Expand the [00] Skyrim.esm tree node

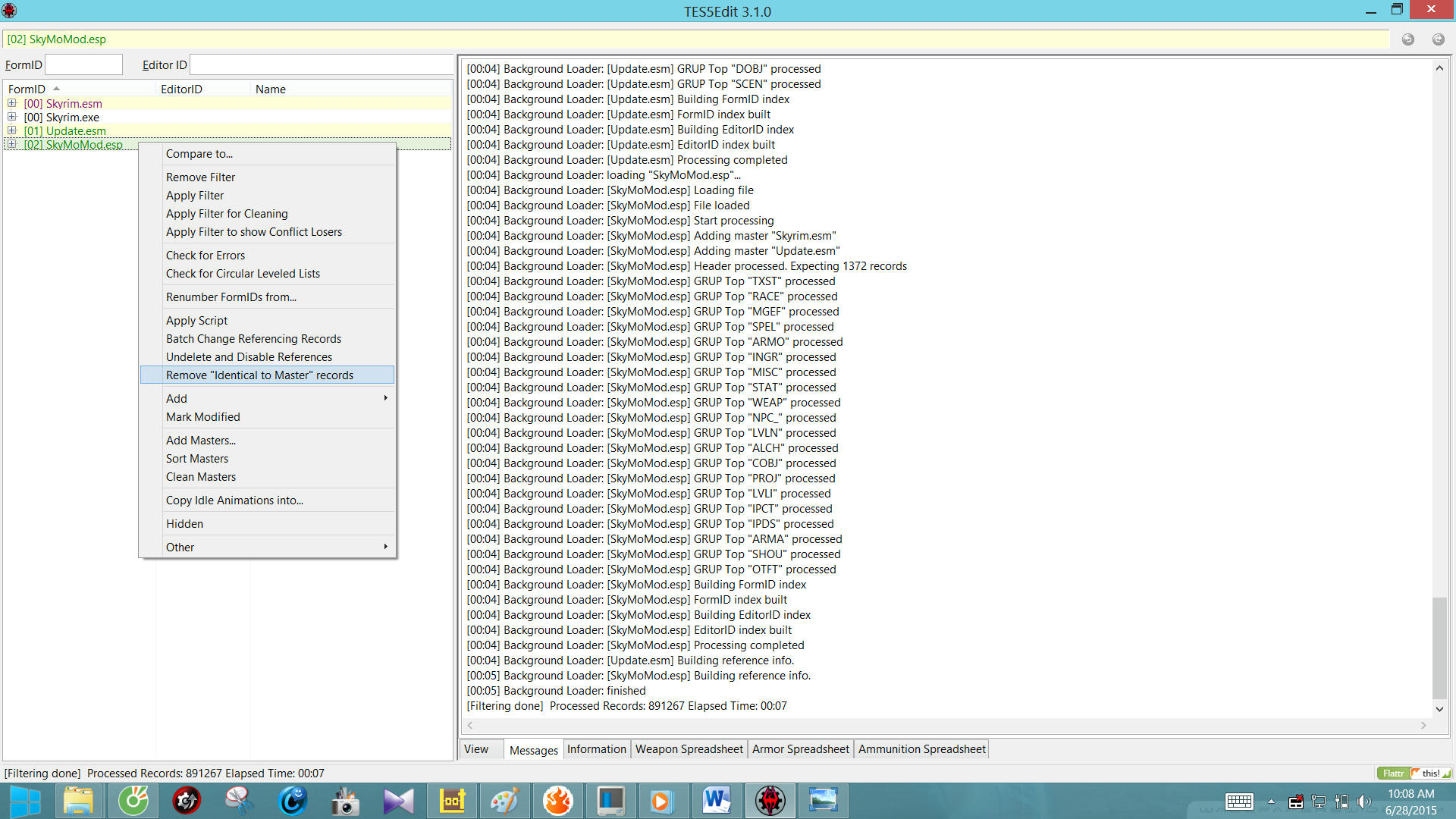pyautogui.click(x=12, y=103)
